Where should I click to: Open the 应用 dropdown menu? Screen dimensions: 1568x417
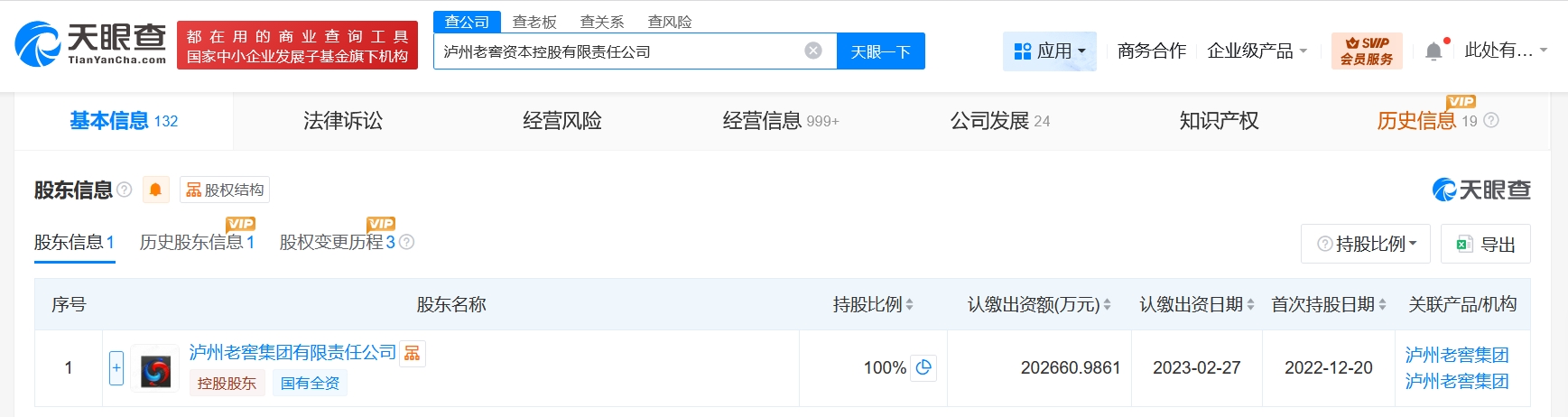click(x=1049, y=51)
